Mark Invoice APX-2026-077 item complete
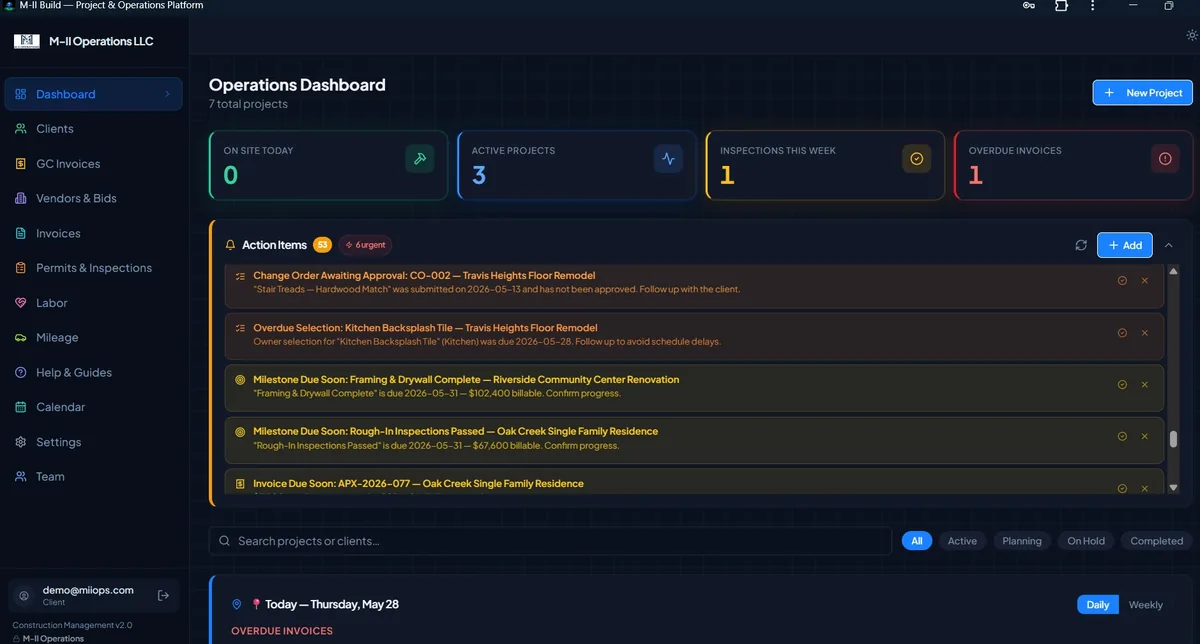Image resolution: width=1200 pixels, height=644 pixels. coord(1122,488)
